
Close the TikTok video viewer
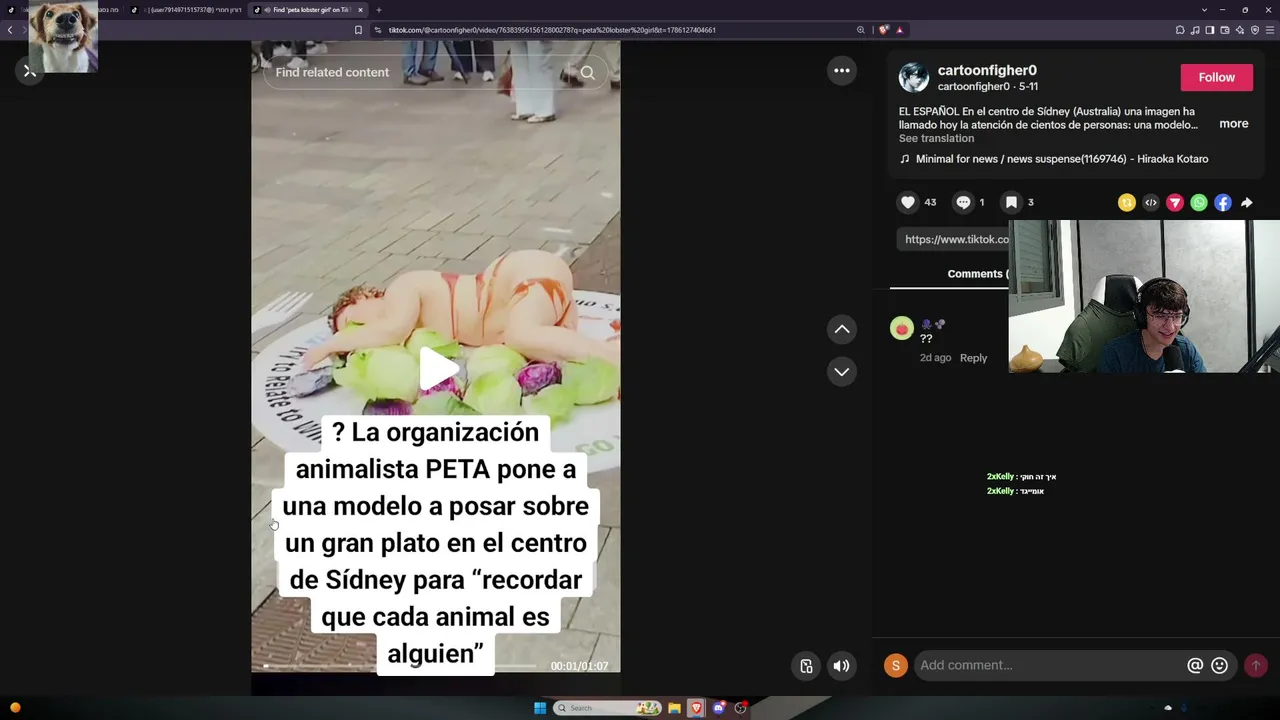tap(29, 71)
